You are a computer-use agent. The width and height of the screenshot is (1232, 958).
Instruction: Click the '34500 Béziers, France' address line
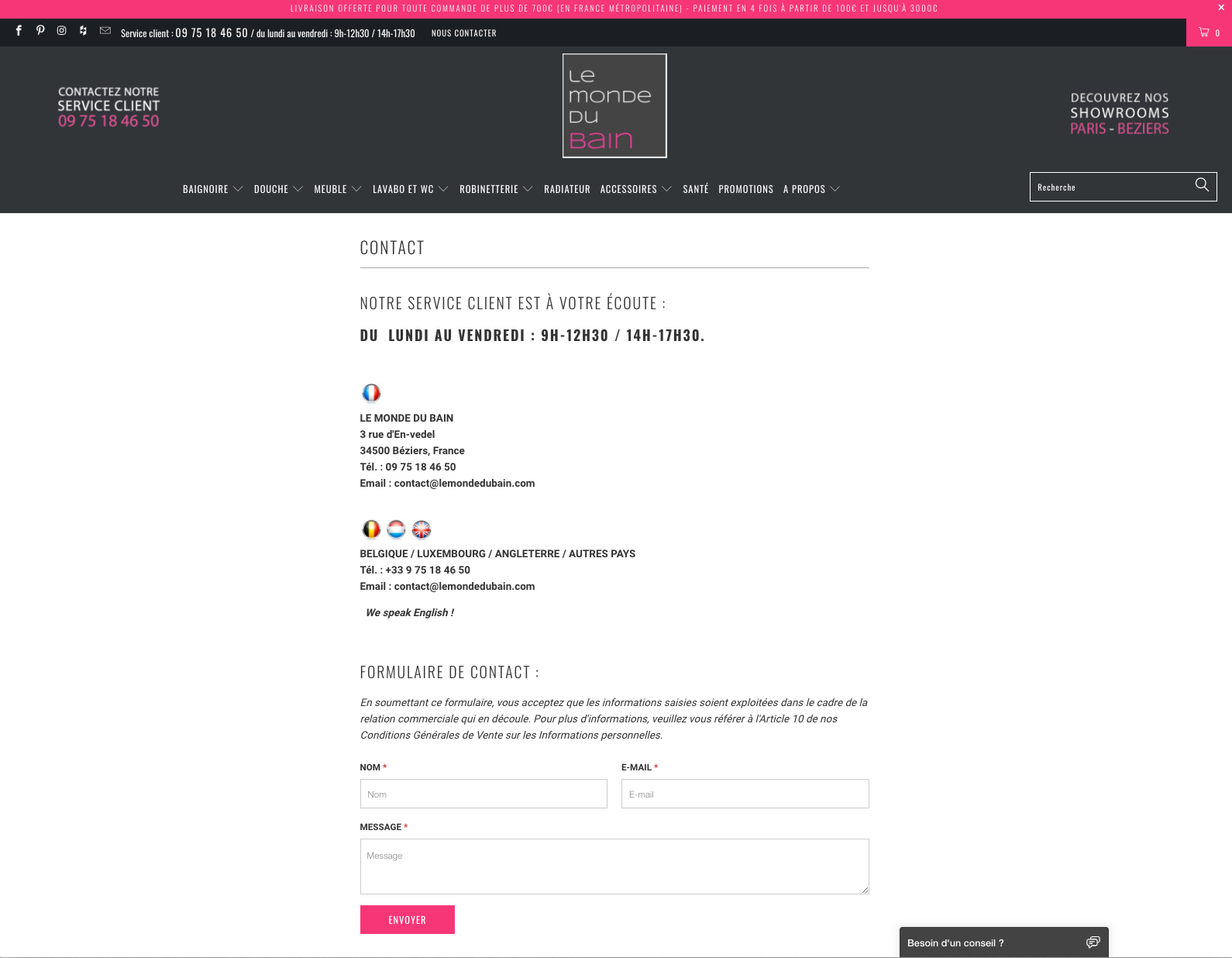(412, 450)
